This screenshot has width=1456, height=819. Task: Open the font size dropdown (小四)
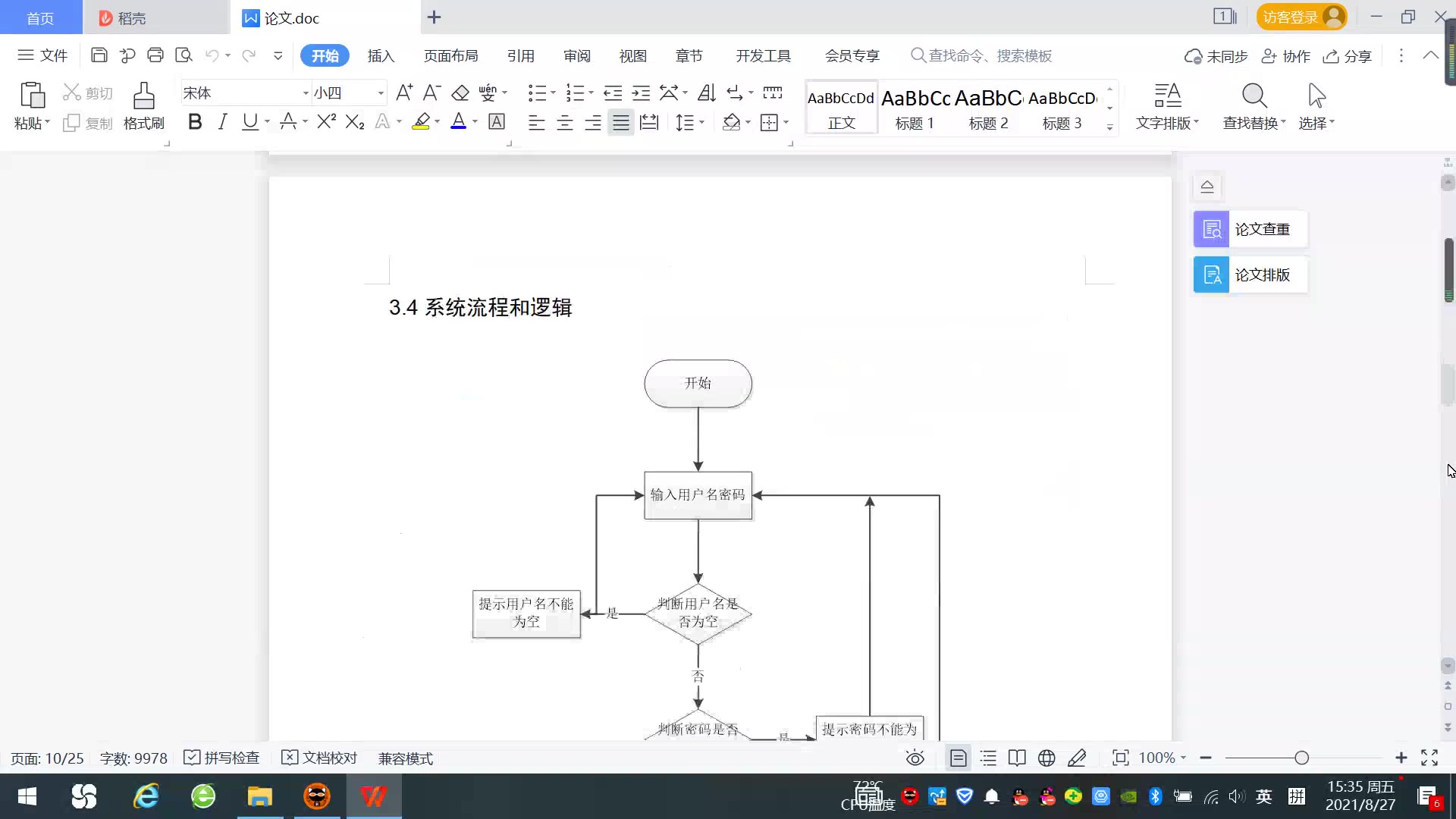381,93
